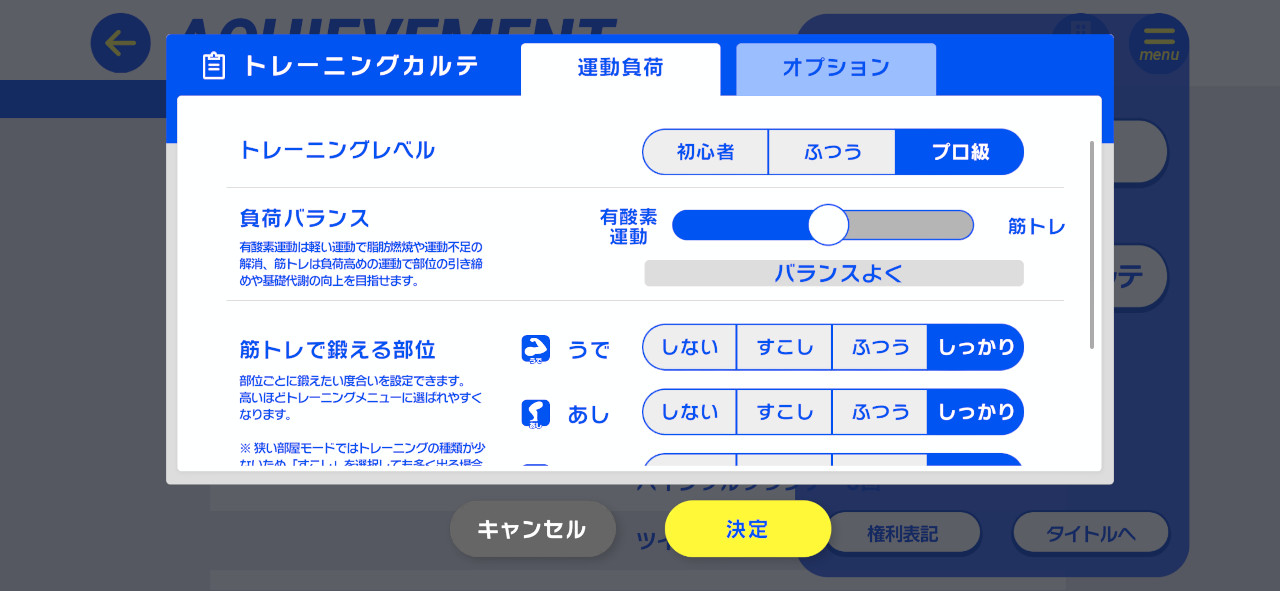Click the yellow 決定 button
The image size is (1280, 591).
pos(748,529)
